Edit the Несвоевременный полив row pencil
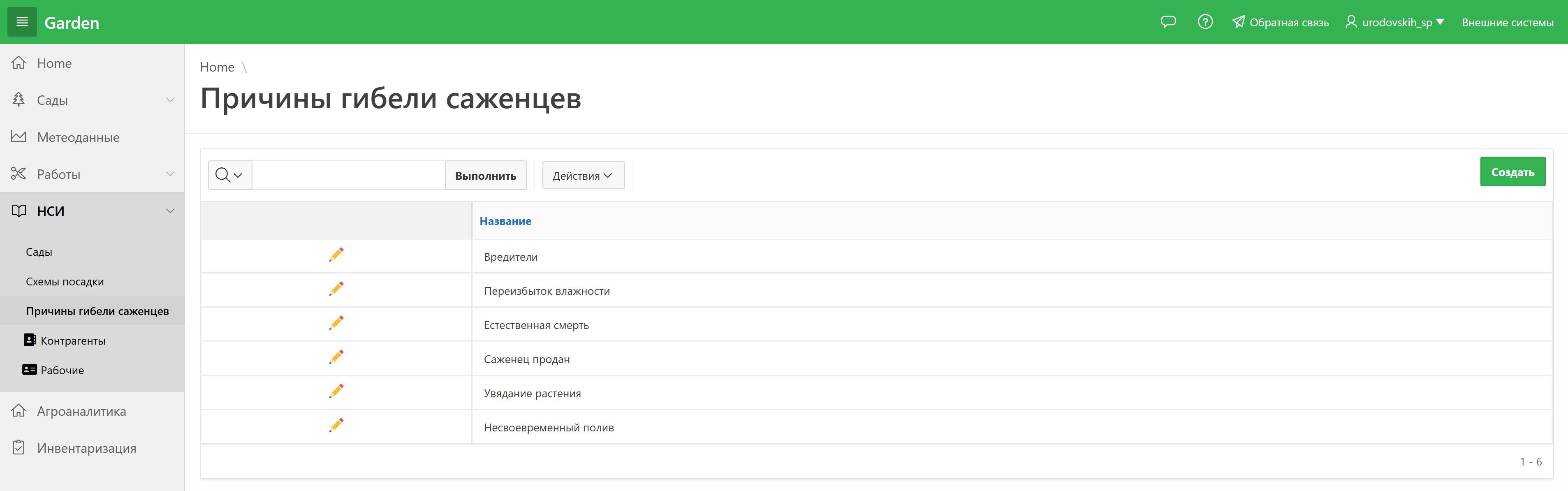The image size is (1568, 491). [x=336, y=425]
